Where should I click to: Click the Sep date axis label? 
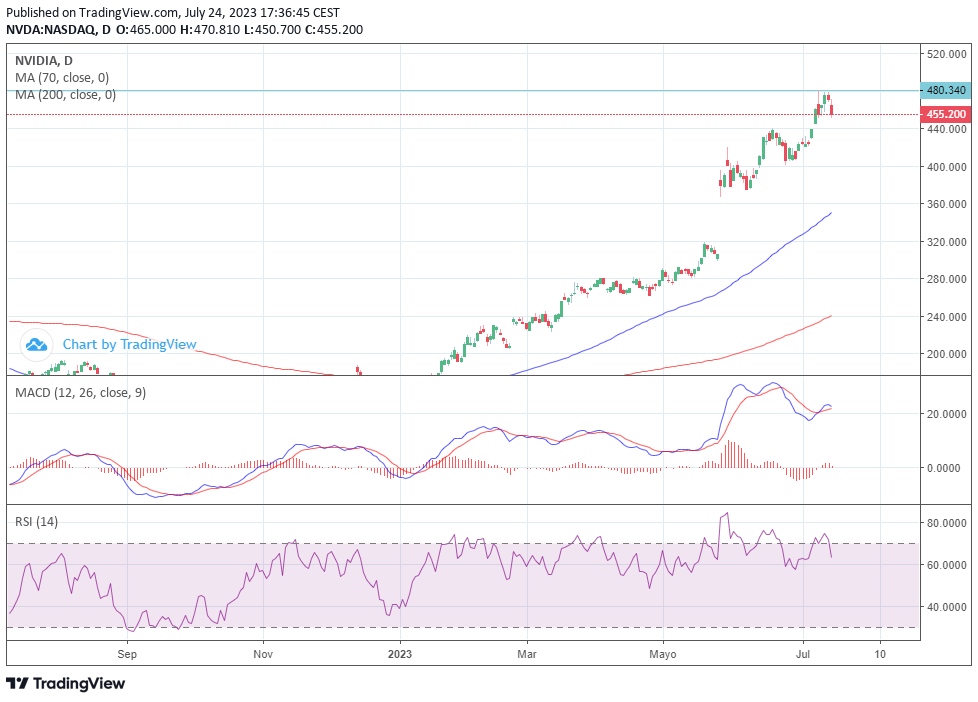tap(127, 654)
